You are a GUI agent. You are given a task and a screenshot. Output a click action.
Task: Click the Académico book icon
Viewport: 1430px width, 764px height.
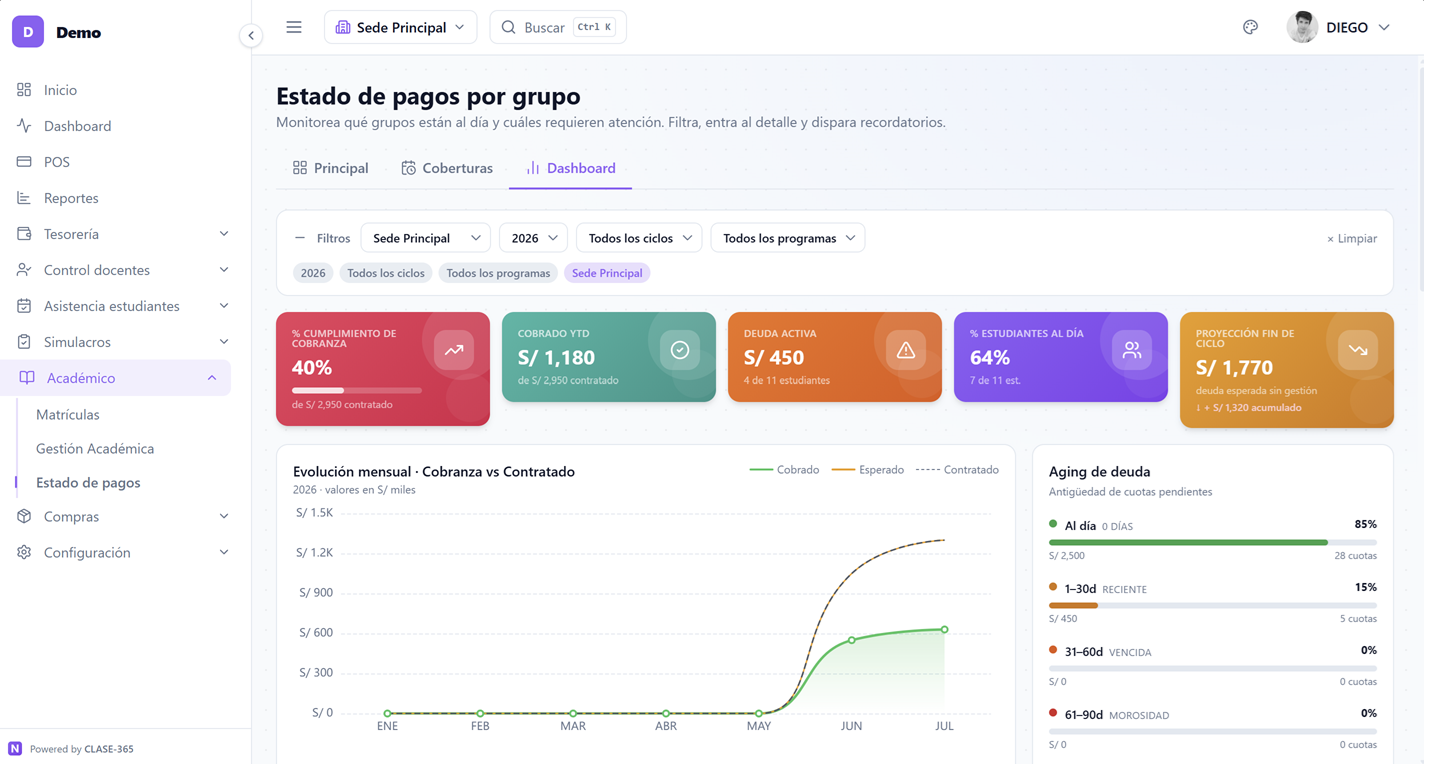pyautogui.click(x=27, y=378)
